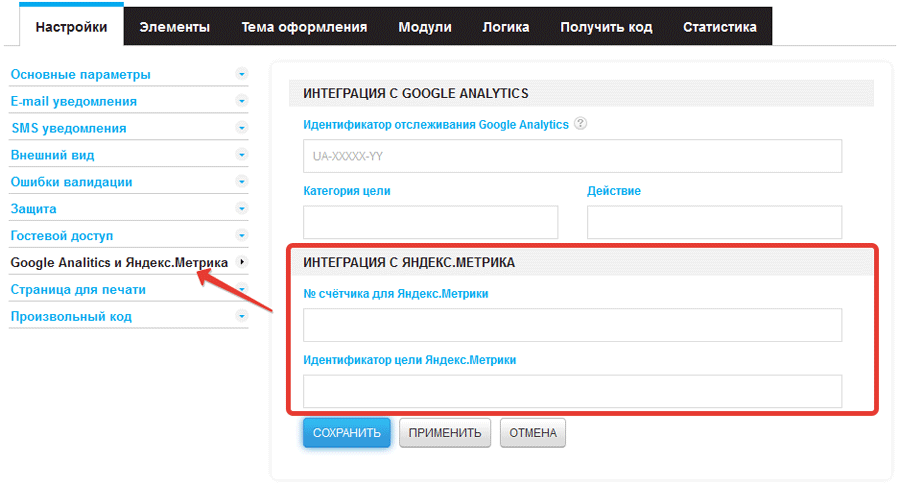Click arrow icon beside Гостевой доступ
900x486 pixels.
(241, 235)
